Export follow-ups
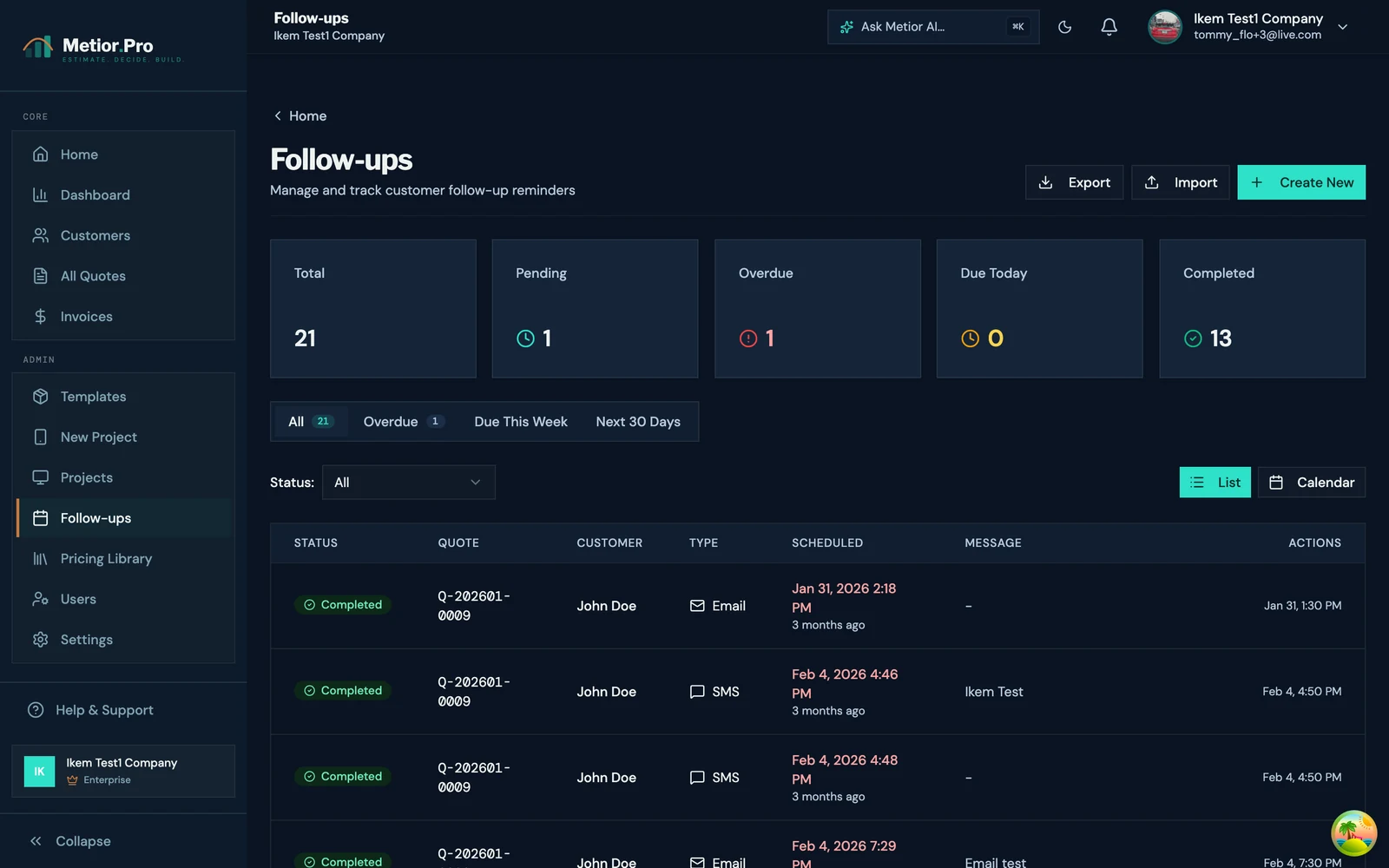The width and height of the screenshot is (1389, 868). [x=1074, y=182]
